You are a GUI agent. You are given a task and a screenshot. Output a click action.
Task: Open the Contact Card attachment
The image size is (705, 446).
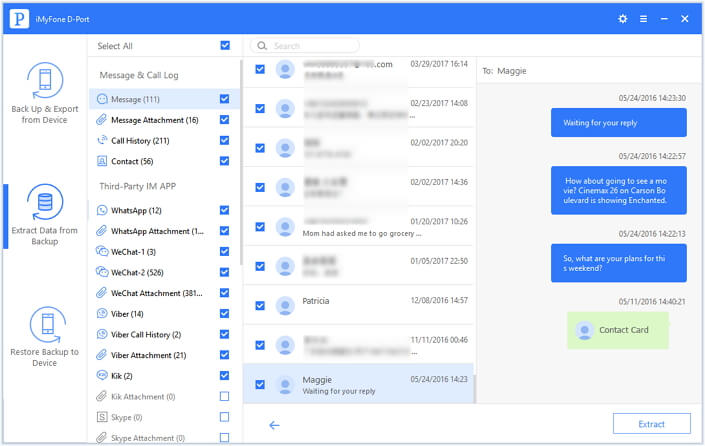pos(618,330)
